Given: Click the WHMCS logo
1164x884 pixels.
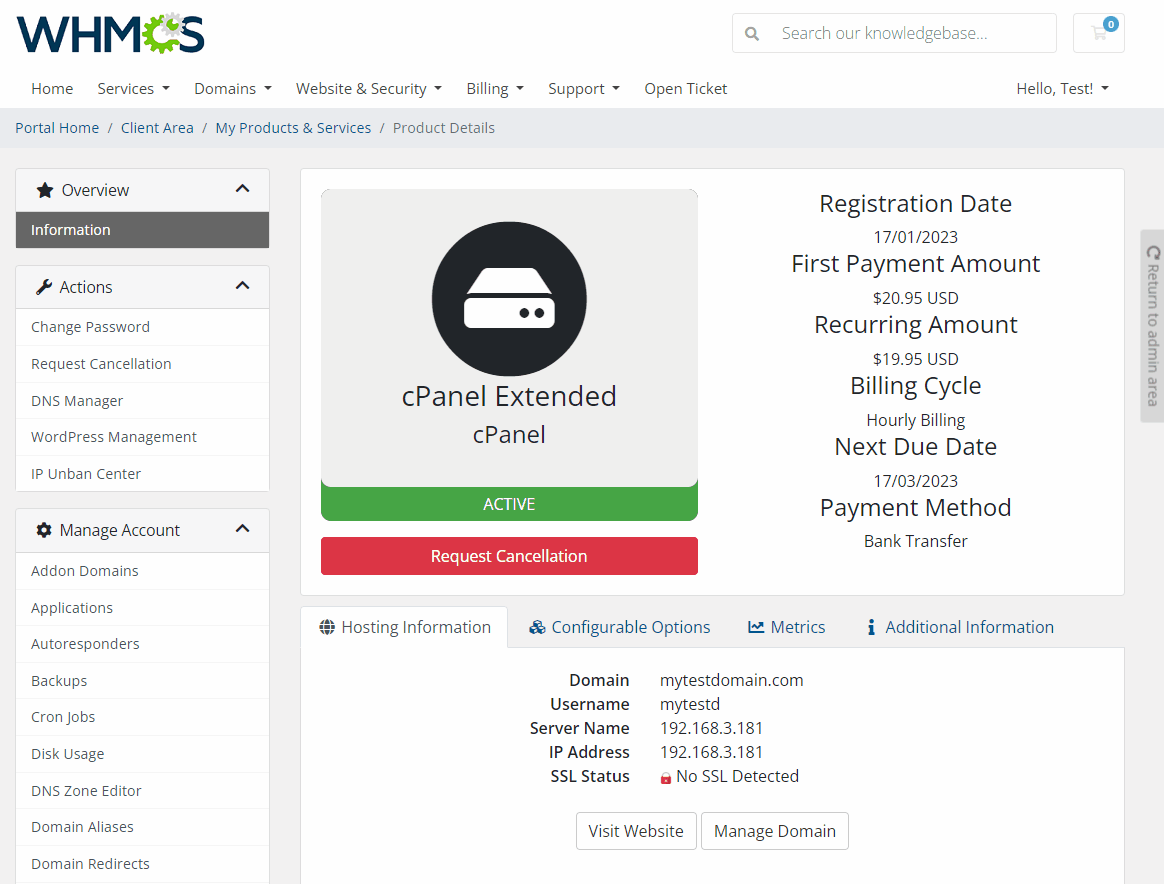Looking at the screenshot, I should point(110,33).
